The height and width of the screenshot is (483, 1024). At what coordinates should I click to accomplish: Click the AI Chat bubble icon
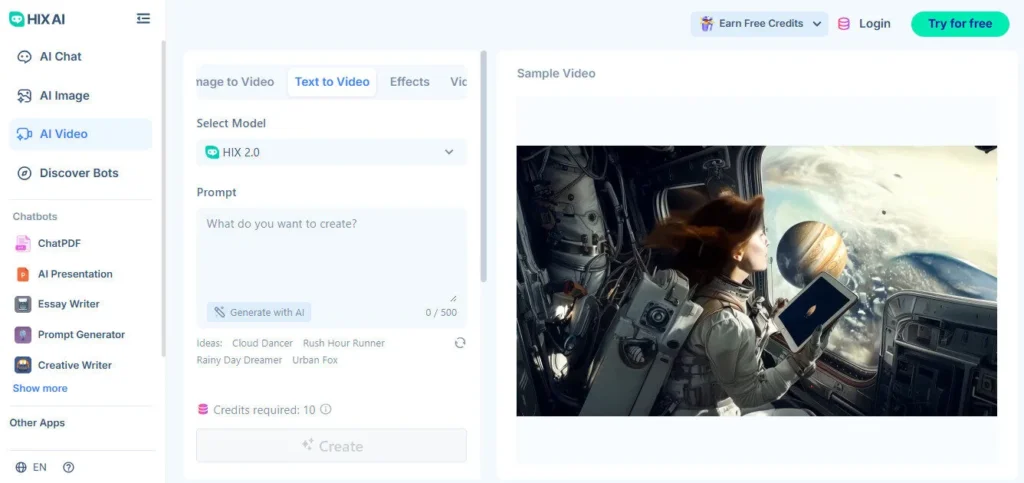point(24,57)
